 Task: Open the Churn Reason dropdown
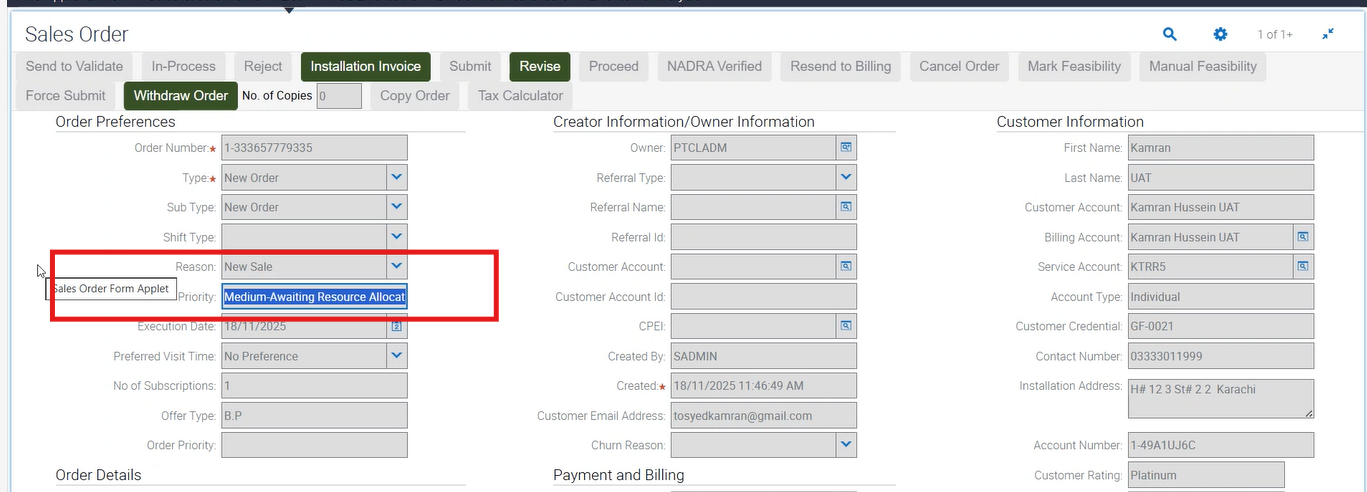pos(846,445)
